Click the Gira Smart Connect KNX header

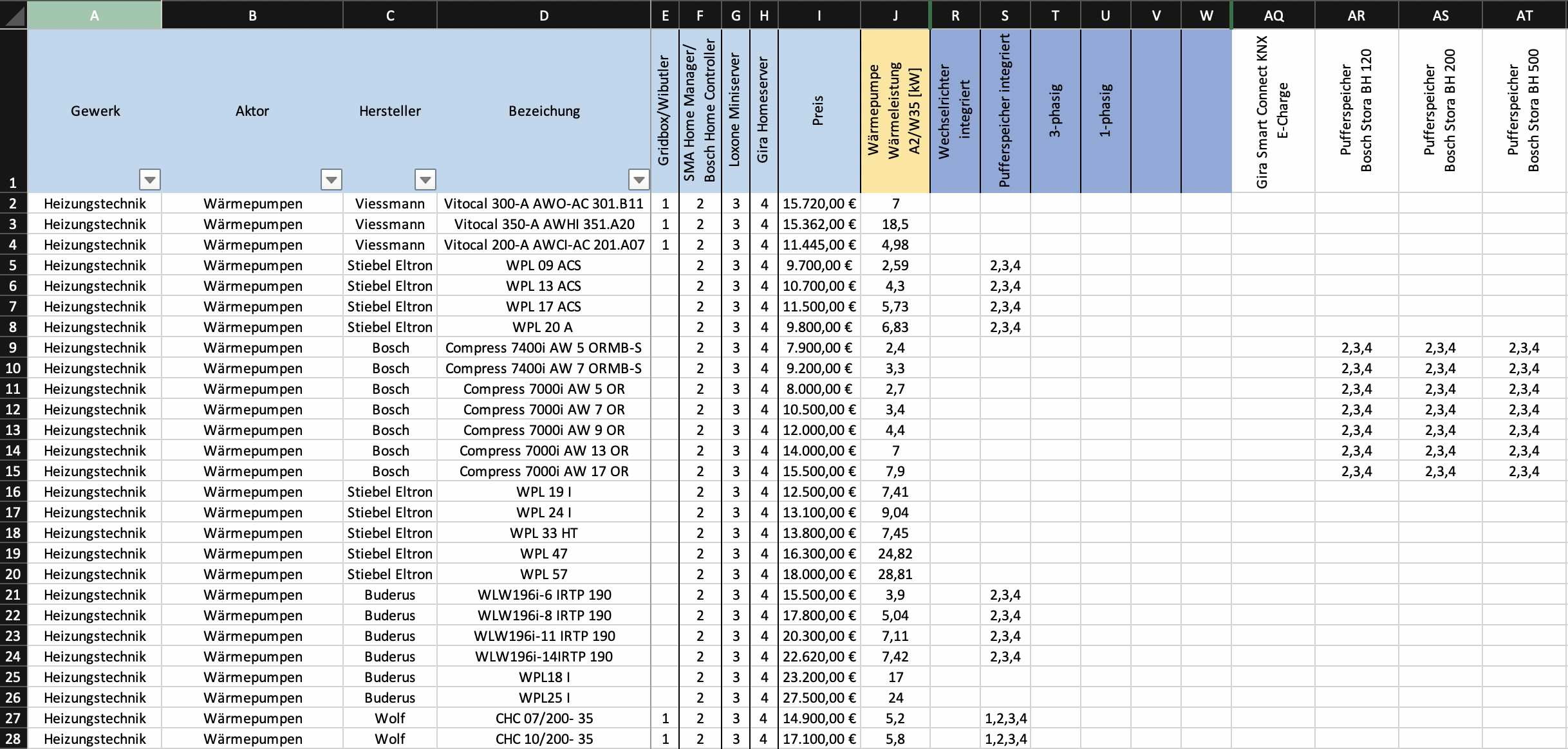coord(1273,111)
